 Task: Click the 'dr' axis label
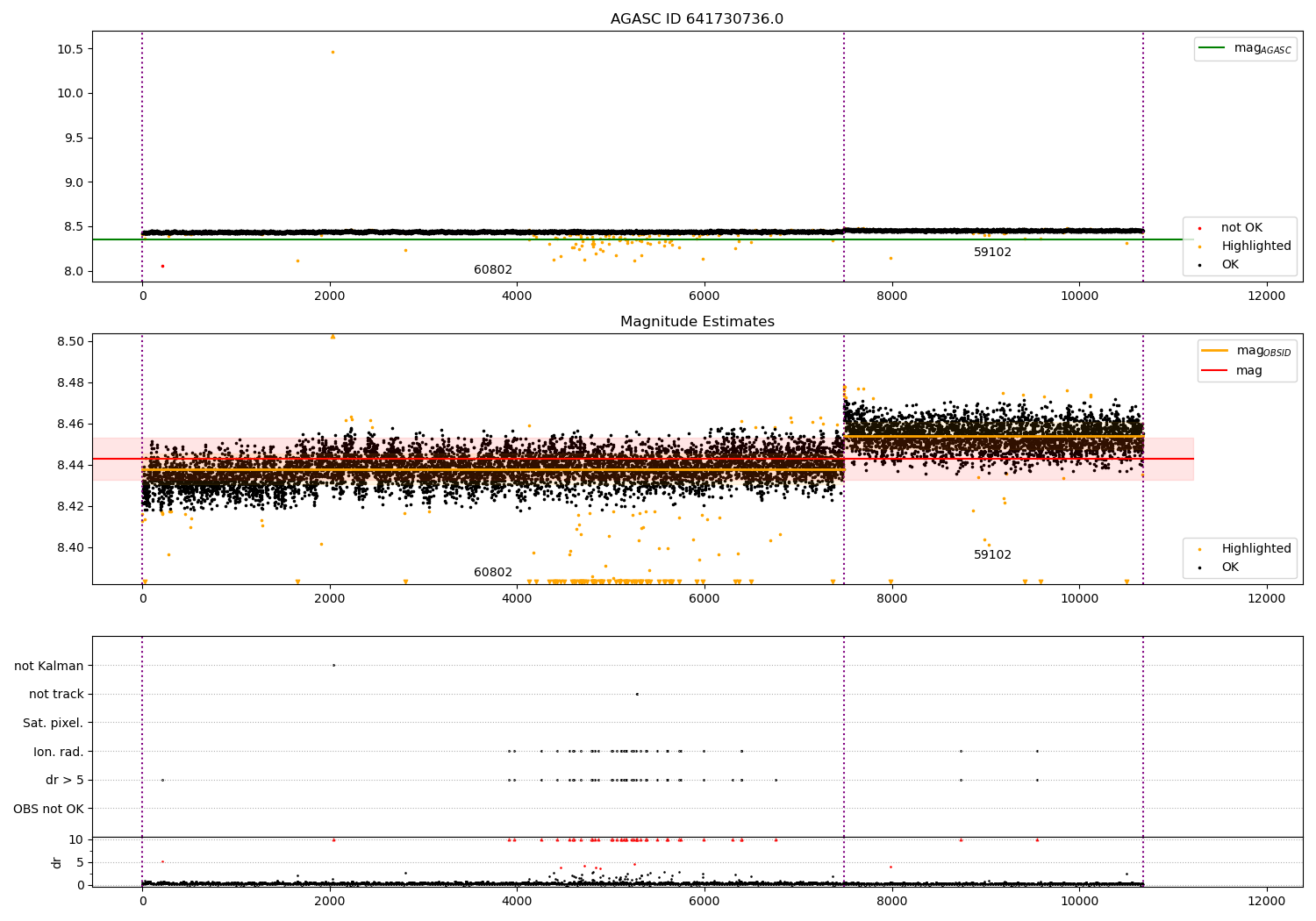click(57, 862)
